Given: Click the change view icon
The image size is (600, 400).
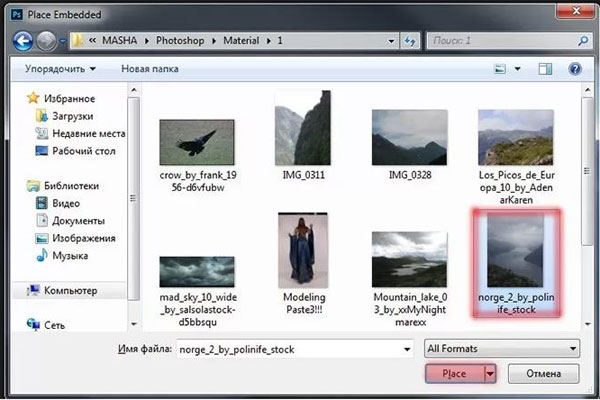Looking at the screenshot, I should pyautogui.click(x=500, y=69).
